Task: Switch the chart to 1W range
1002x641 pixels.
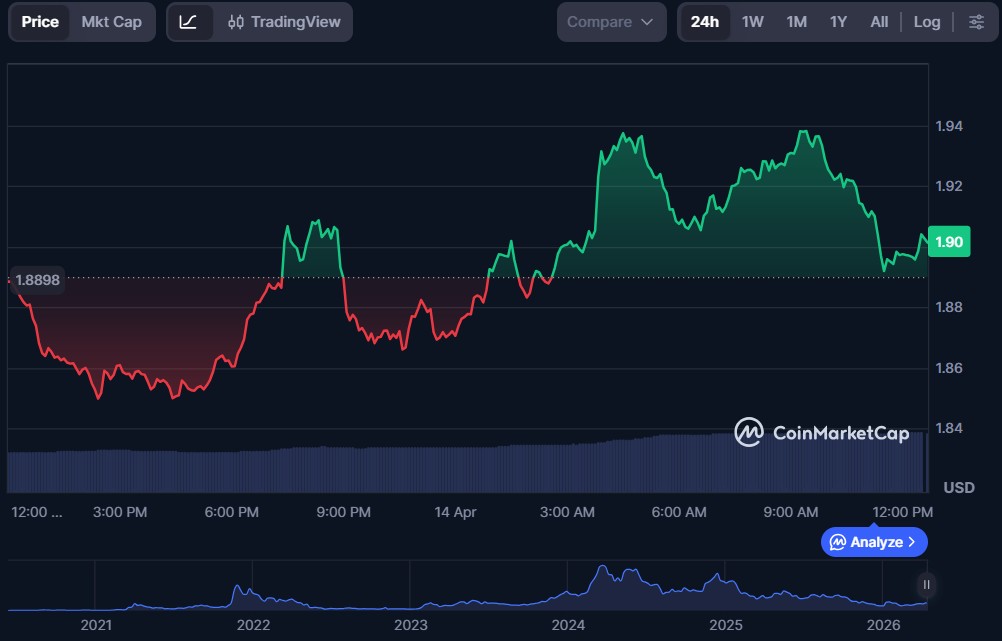Action: pos(752,22)
